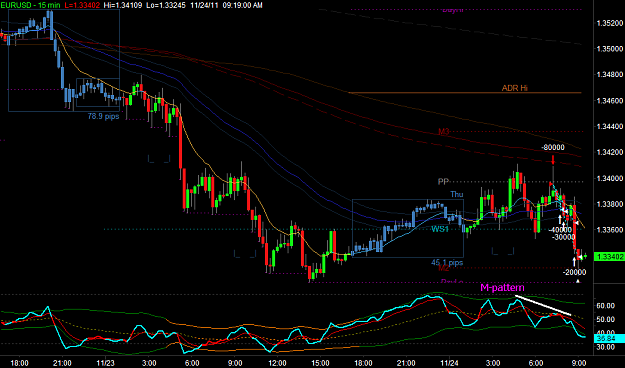Click the white up arrow above -20000
Image resolution: width=625 pixels, height=368 pixels.
pyautogui.click(x=574, y=262)
